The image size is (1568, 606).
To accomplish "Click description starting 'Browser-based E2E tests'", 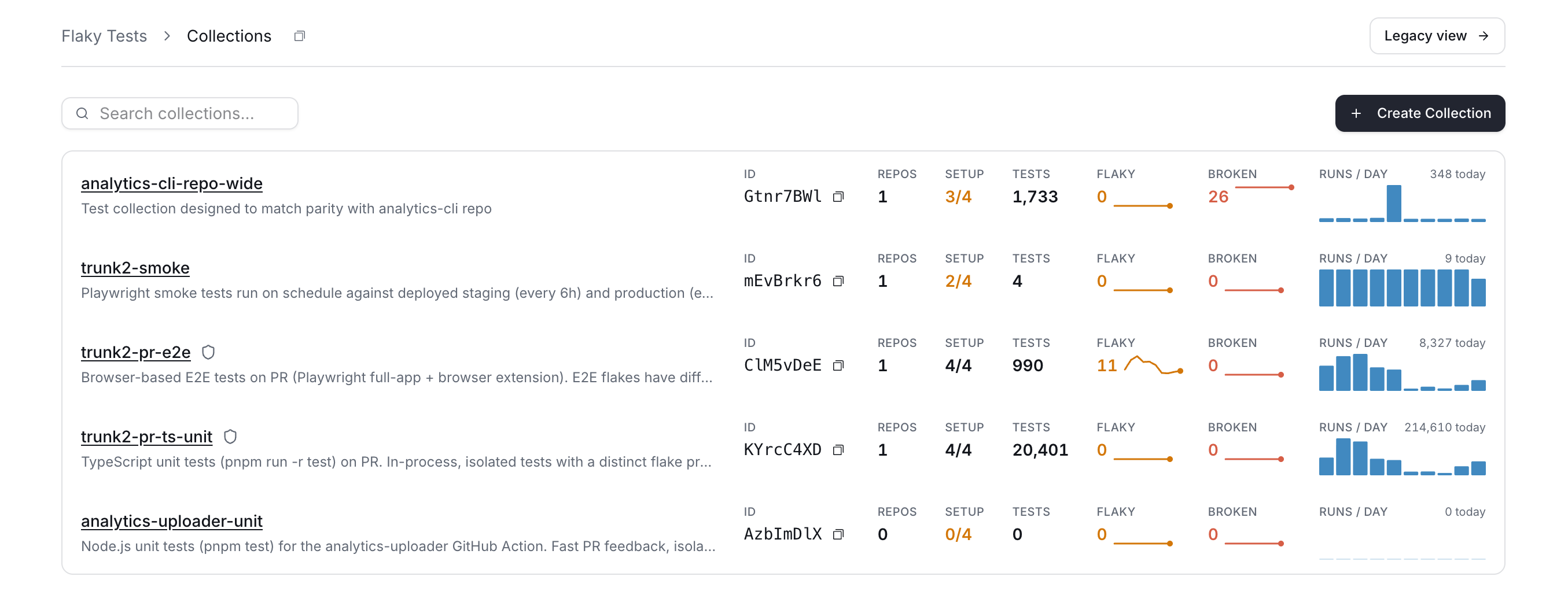I will pos(397,378).
